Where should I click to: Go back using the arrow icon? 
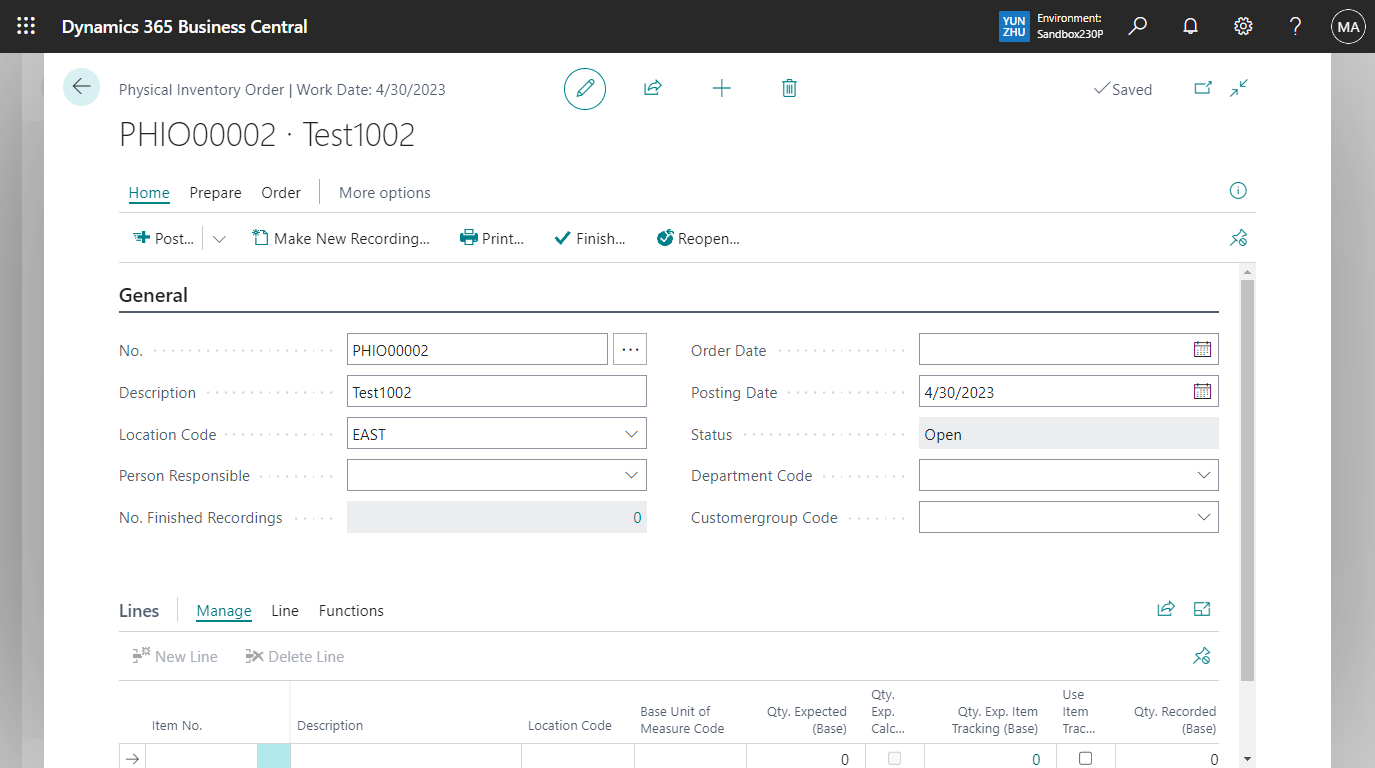pyautogui.click(x=81, y=88)
